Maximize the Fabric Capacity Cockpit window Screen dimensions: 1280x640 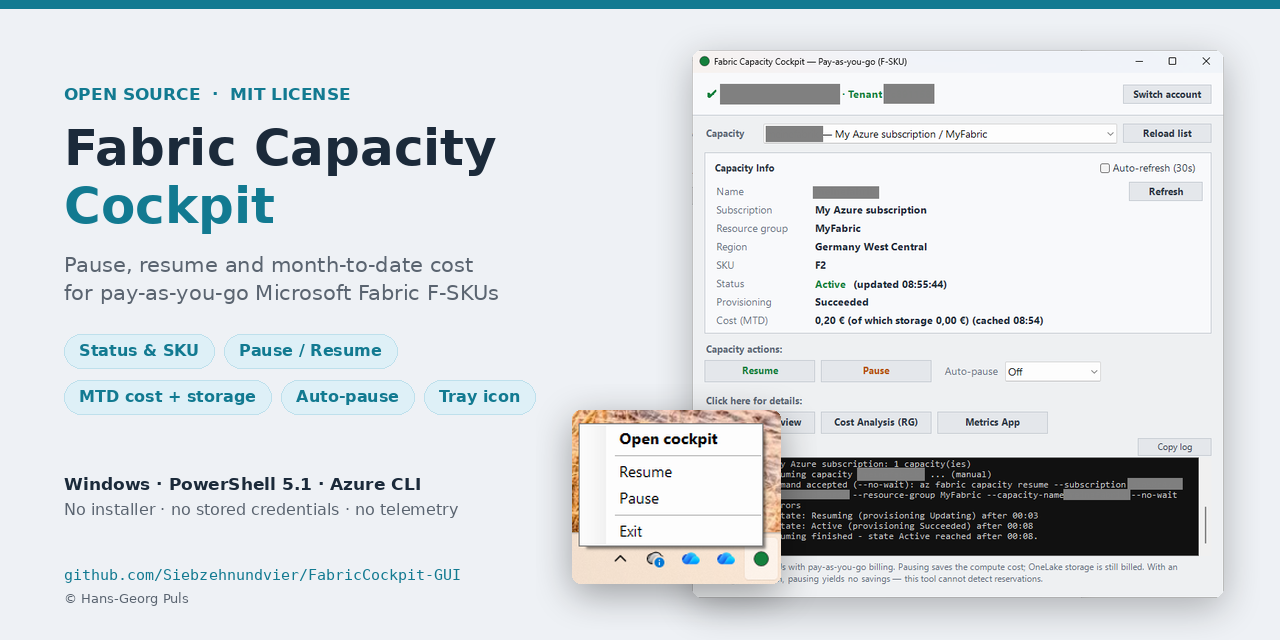point(1172,61)
